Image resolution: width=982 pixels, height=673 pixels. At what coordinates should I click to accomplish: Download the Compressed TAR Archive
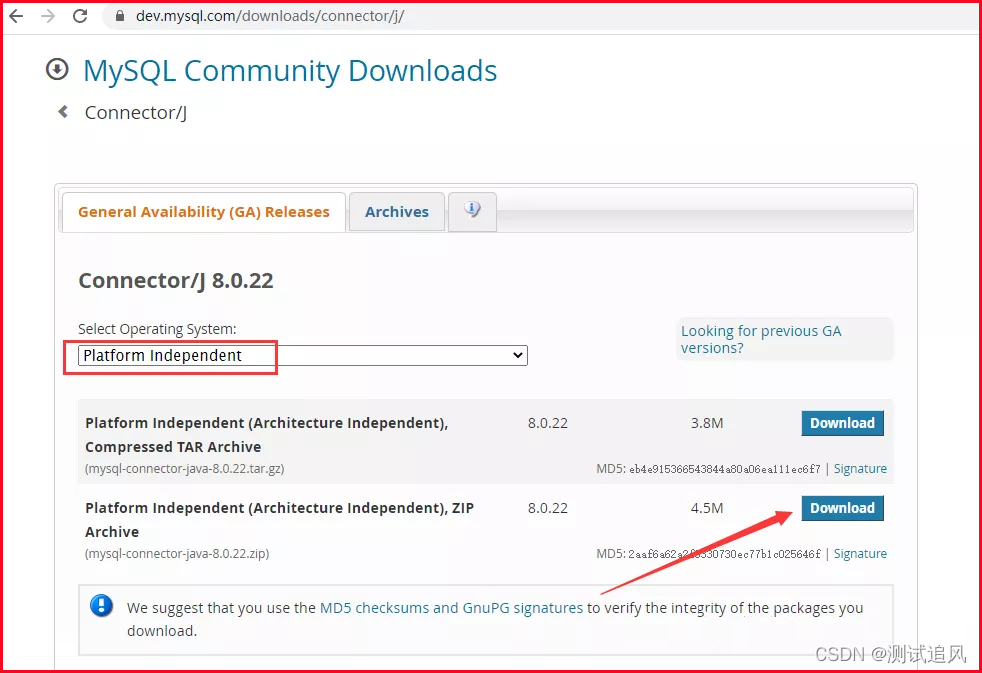pos(842,423)
